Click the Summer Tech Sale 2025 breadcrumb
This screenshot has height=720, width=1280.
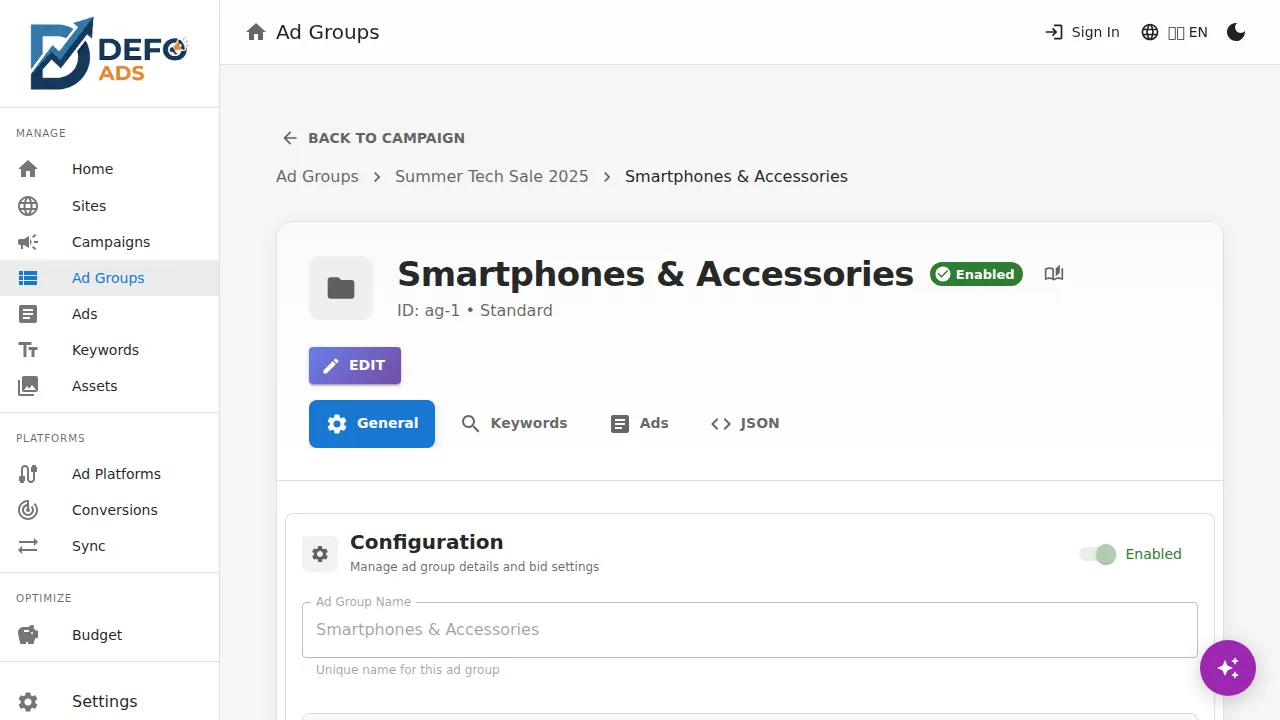[x=492, y=176]
